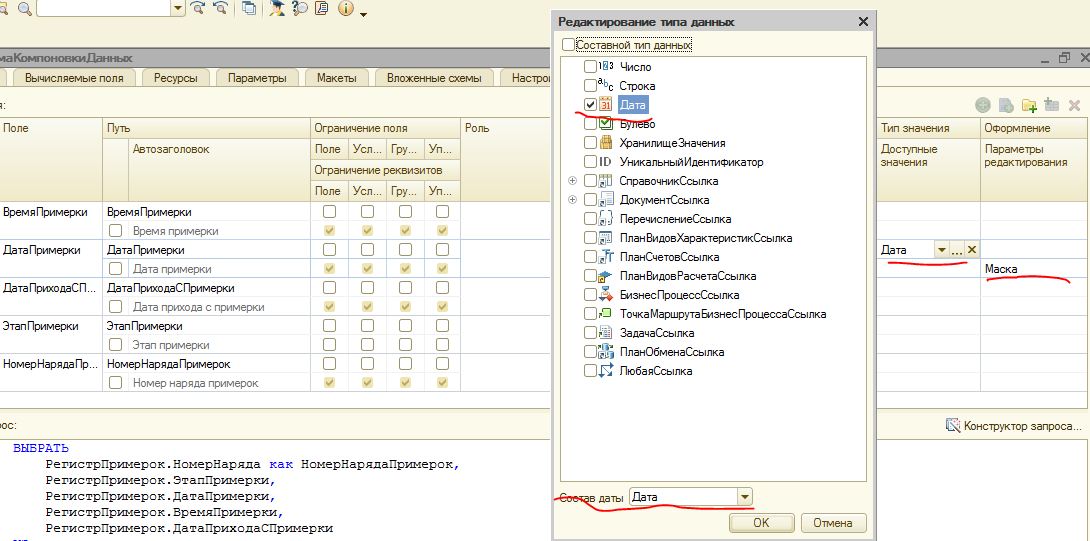
Task: Click the add table group icon above table
Action: click(x=1051, y=105)
